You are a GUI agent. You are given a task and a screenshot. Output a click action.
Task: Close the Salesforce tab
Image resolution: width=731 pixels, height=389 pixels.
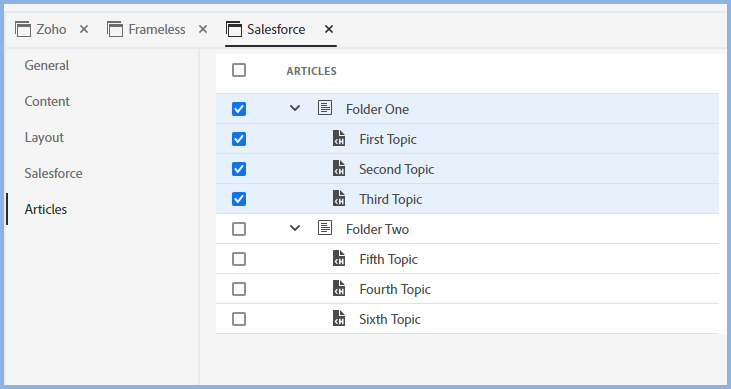coord(329,29)
